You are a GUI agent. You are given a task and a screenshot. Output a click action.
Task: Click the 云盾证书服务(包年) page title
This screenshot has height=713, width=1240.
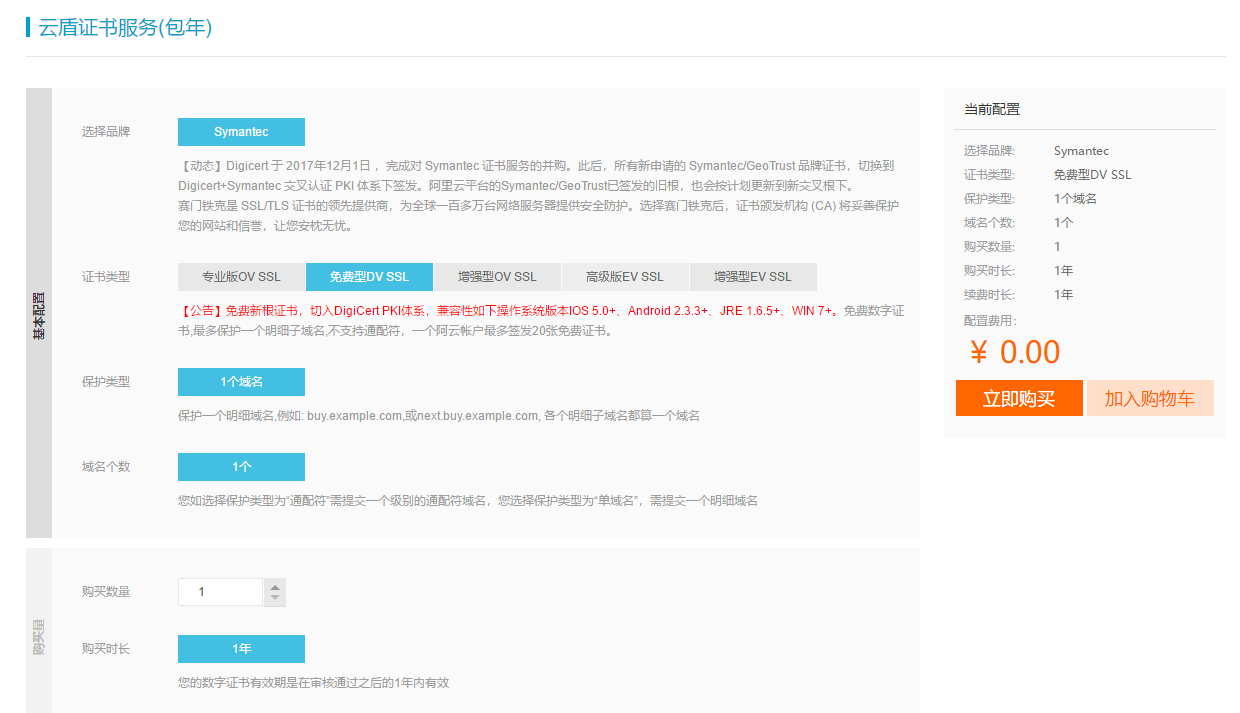point(125,27)
